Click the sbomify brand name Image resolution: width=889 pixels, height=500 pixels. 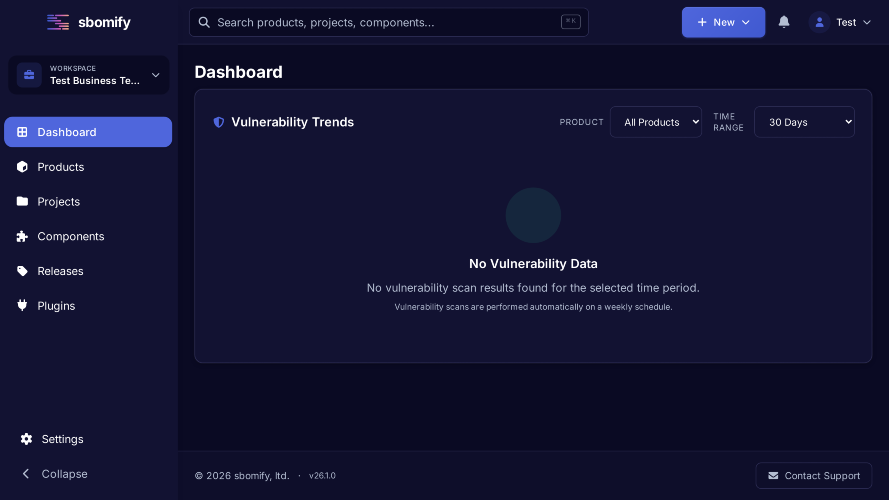[x=104, y=22]
